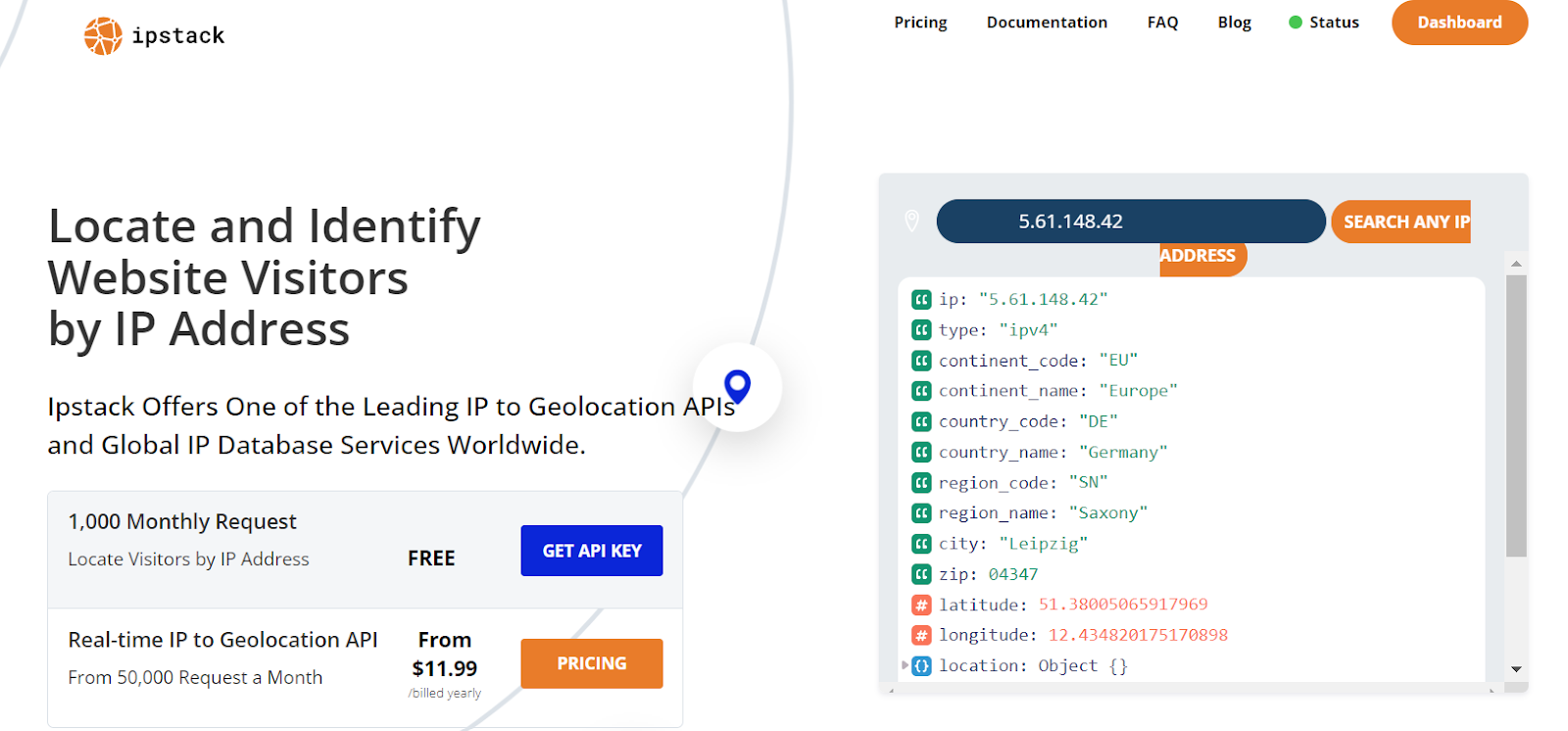Click the value "Saxony"
This screenshot has height=731, width=1568.
1107,512
